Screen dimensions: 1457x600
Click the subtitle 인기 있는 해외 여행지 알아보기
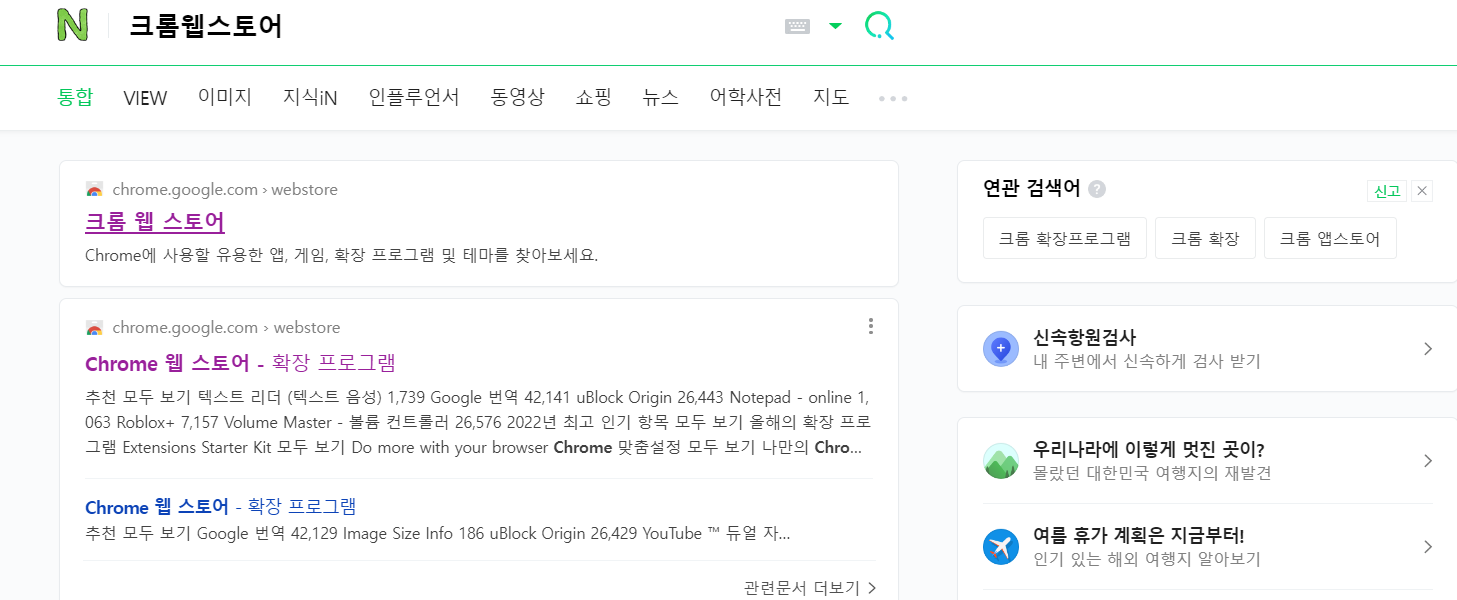click(x=1147, y=559)
